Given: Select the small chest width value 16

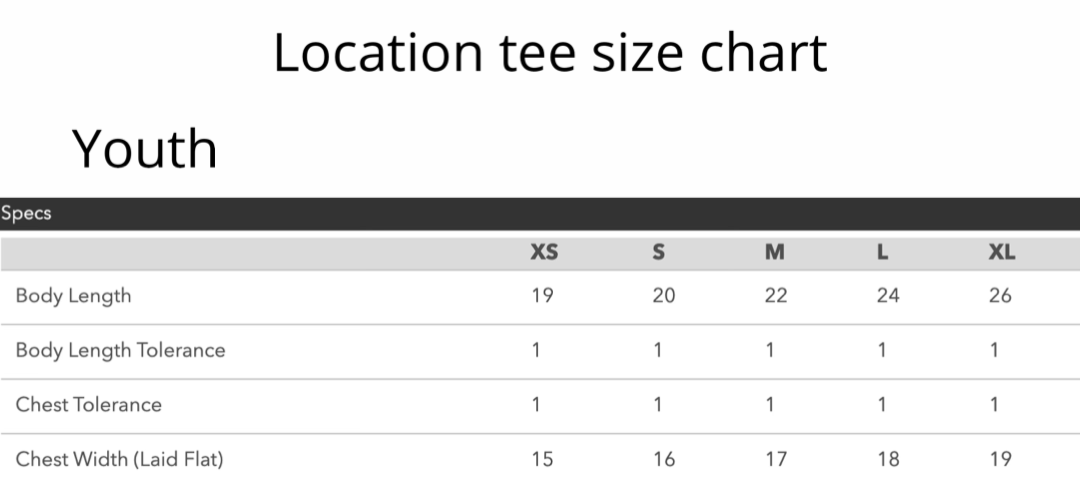Looking at the screenshot, I should (663, 460).
